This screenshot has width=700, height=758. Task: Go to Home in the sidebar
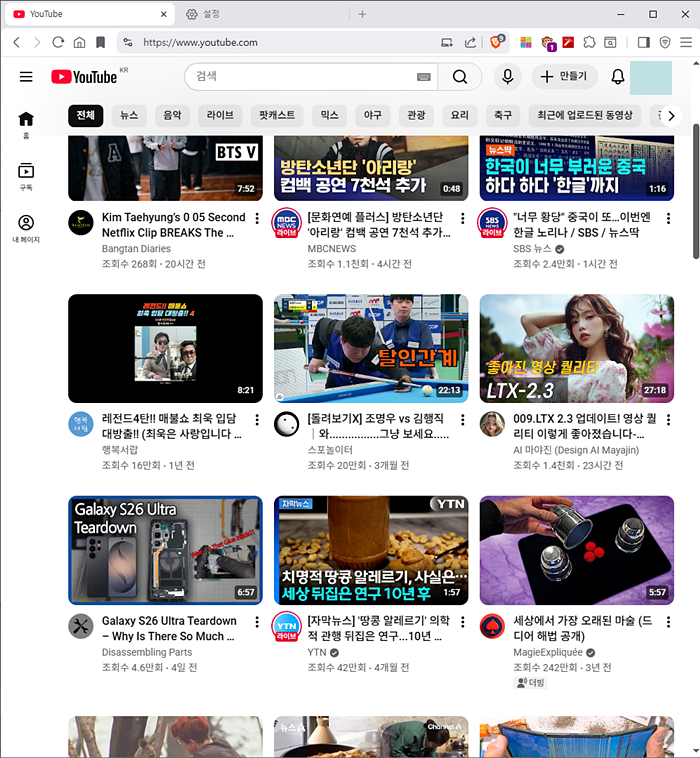(x=26, y=125)
